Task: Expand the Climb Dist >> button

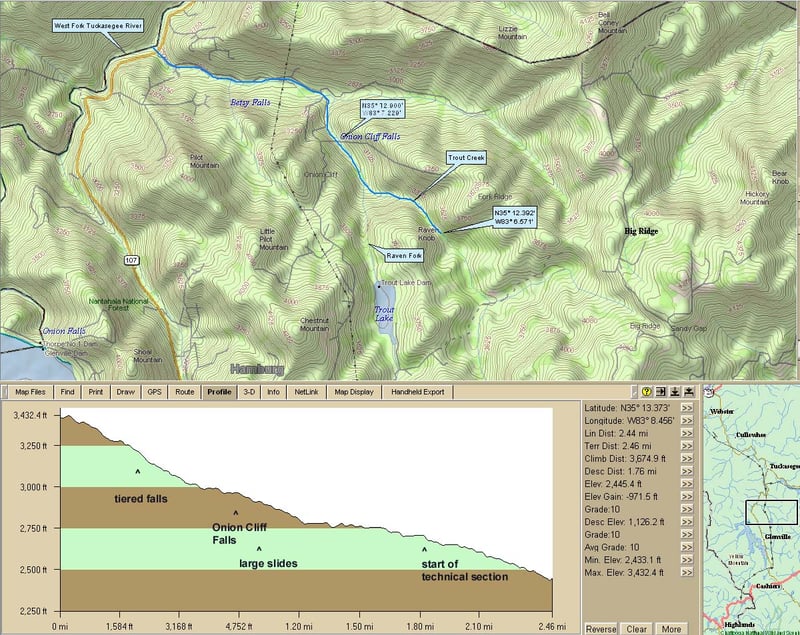Action: click(x=687, y=459)
